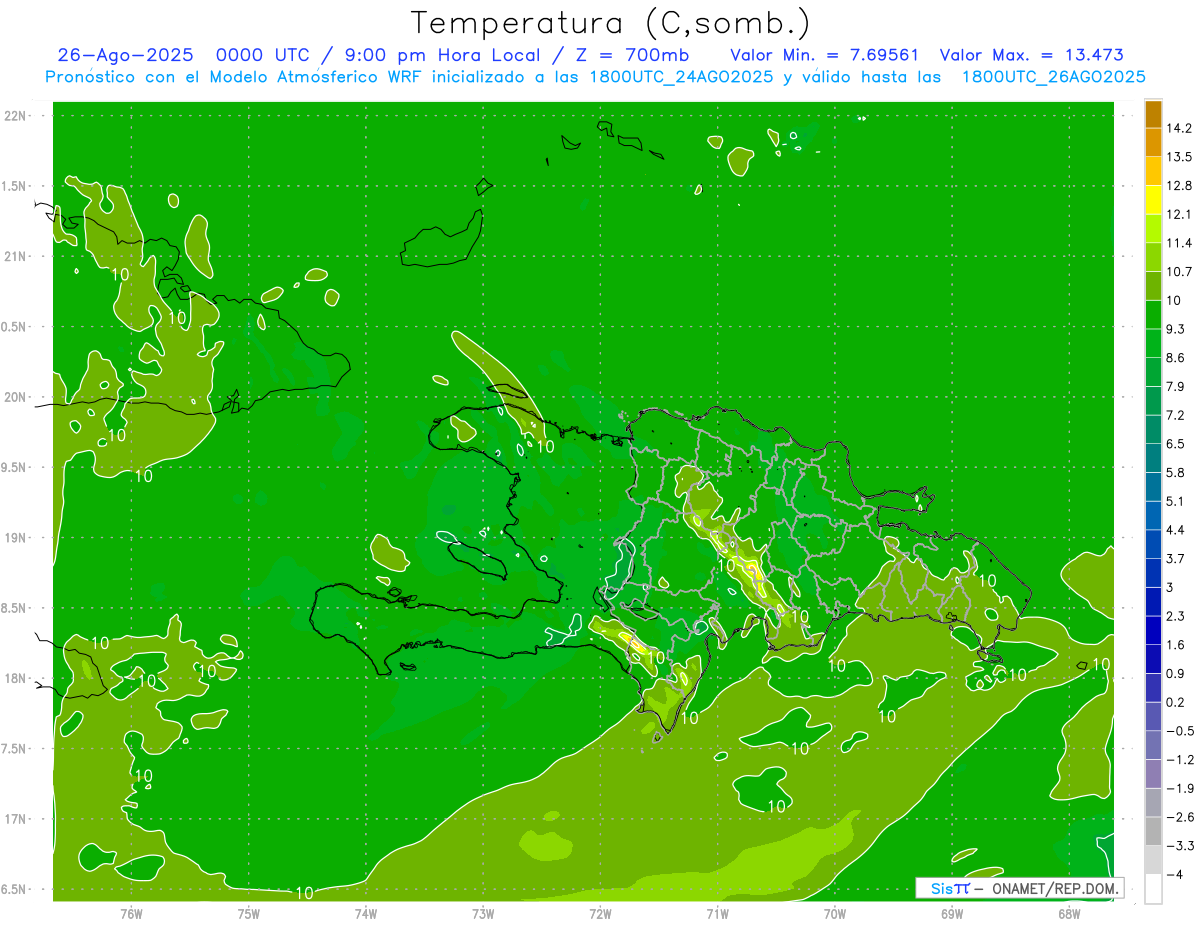This screenshot has height=927, width=1200.
Task: Click legend value '-4'
Action: [1174, 875]
